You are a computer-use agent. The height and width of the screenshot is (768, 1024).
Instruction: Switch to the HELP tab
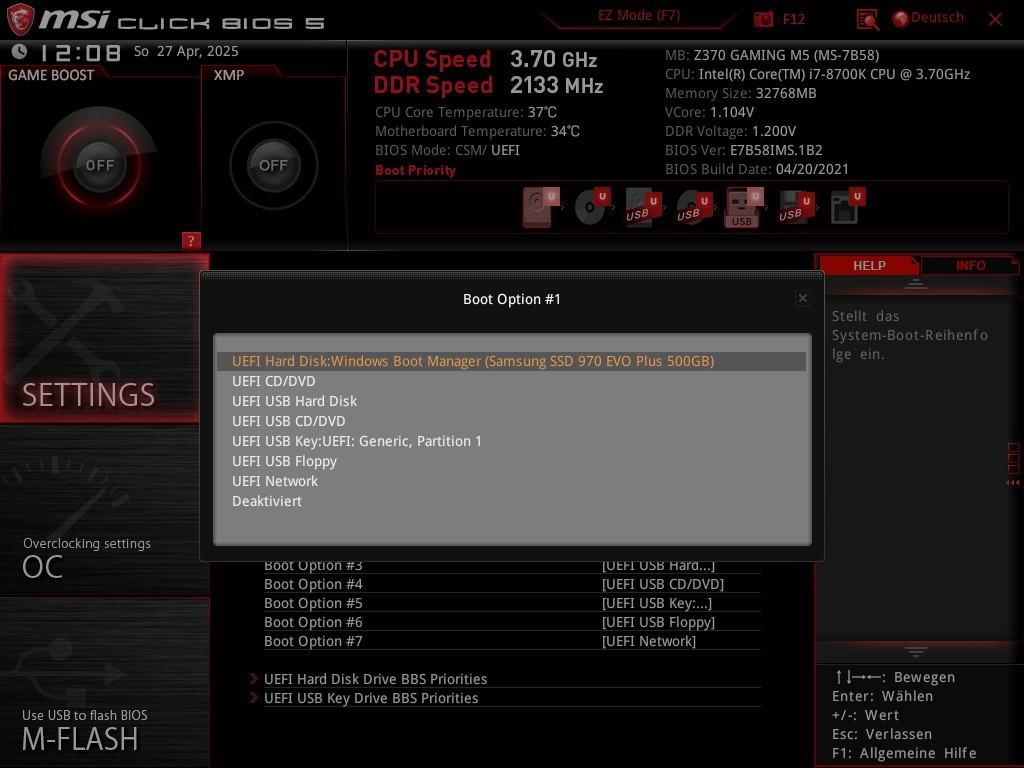click(869, 265)
